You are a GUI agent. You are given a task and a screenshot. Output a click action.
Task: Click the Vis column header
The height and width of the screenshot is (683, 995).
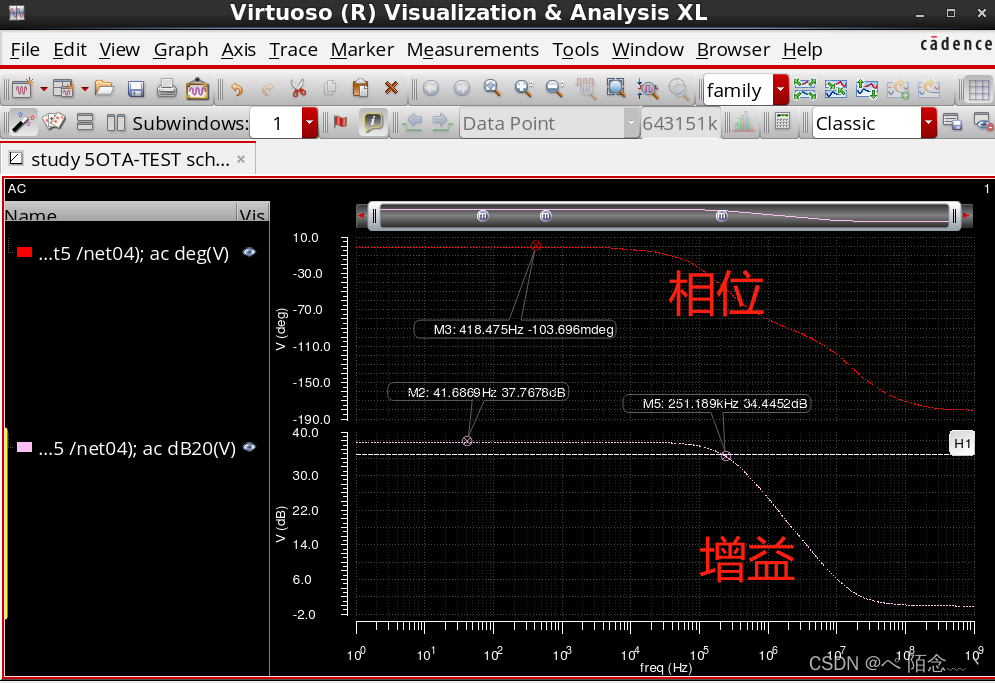(x=253, y=213)
